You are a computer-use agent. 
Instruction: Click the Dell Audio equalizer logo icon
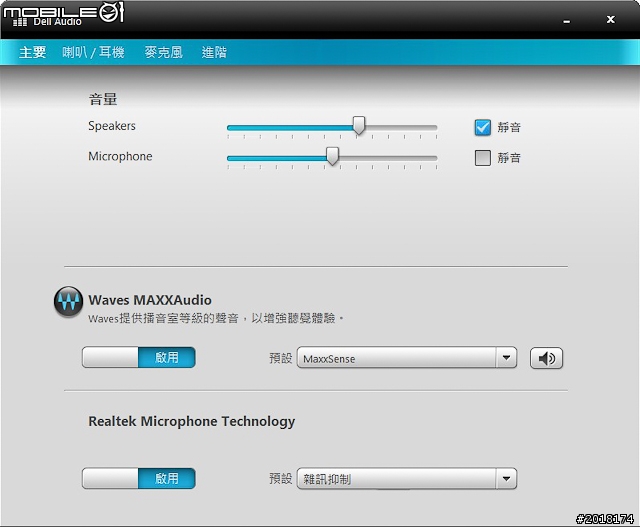click(x=20, y=22)
